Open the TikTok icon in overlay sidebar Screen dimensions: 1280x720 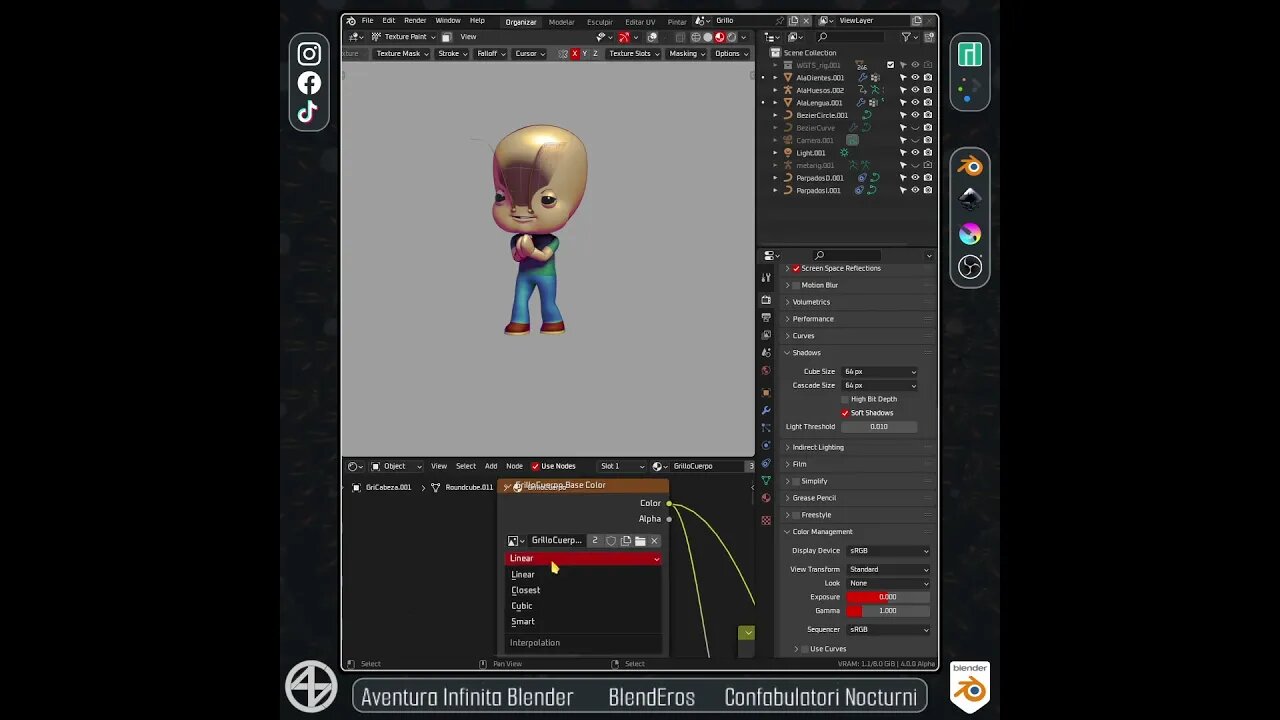[309, 112]
